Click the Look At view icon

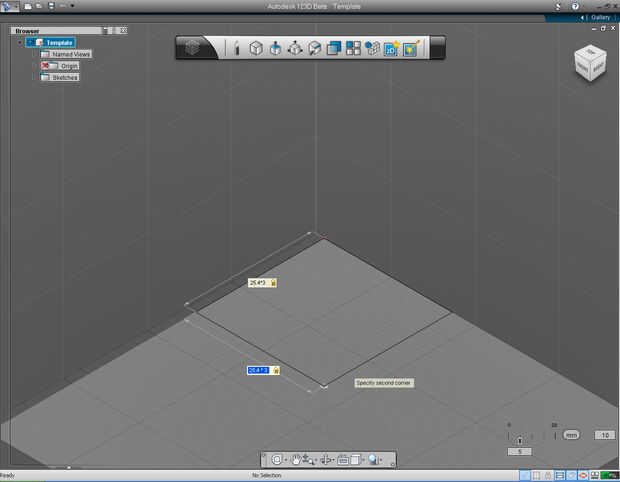343,459
